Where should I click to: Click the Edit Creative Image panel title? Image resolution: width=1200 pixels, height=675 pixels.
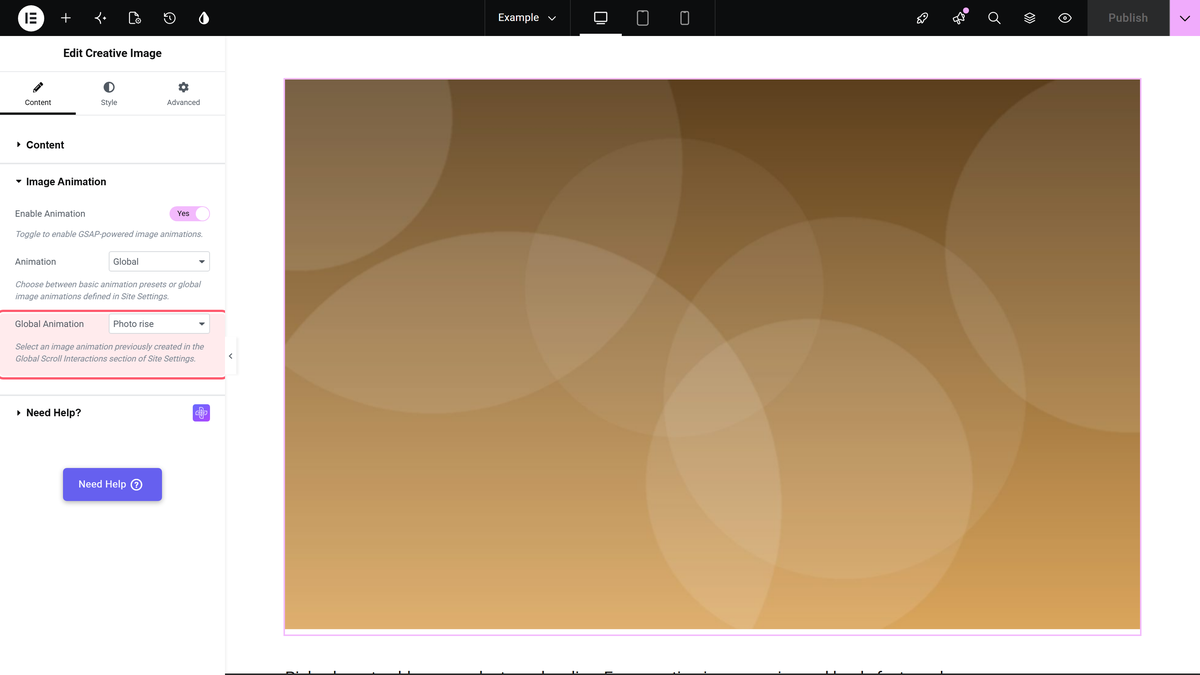(112, 53)
